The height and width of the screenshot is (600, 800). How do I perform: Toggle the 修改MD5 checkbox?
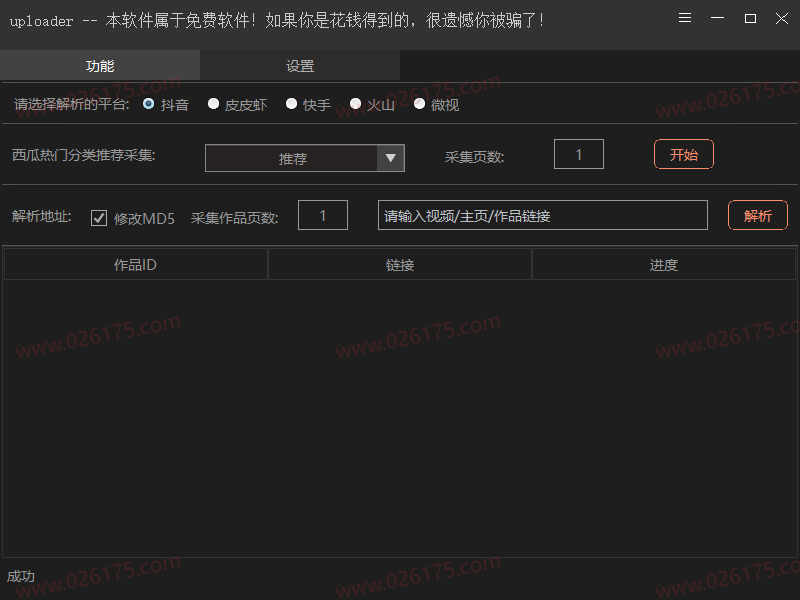coord(99,218)
